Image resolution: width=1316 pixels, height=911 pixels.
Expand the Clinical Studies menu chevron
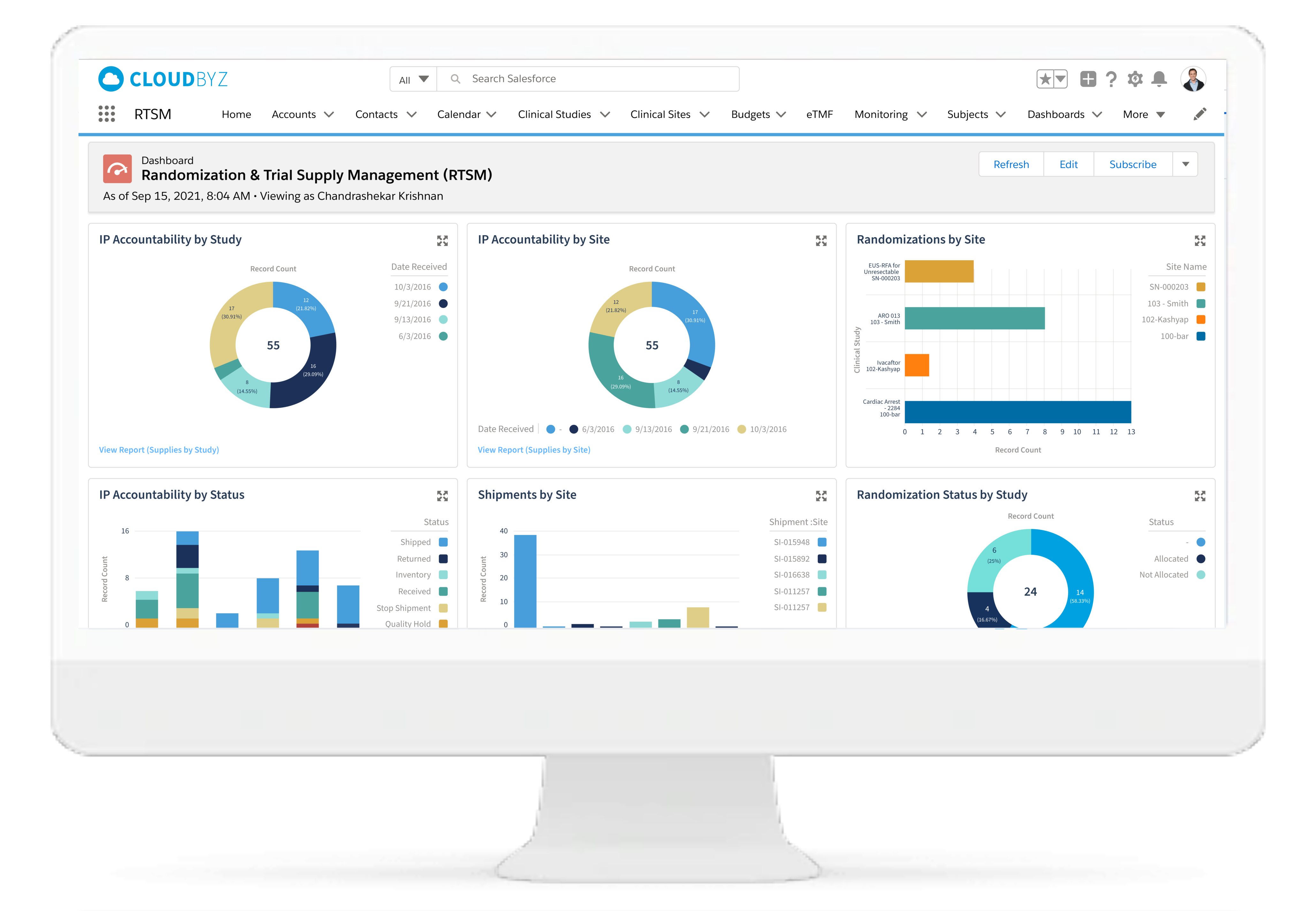point(605,115)
